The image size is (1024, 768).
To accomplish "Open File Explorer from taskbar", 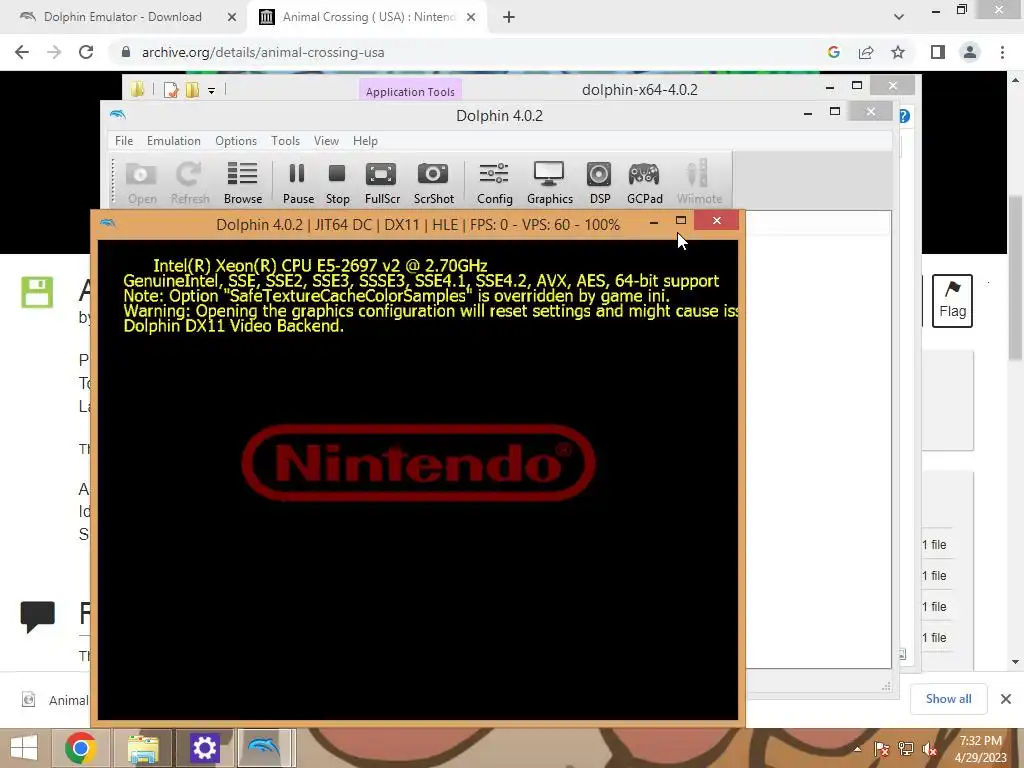I will [143, 748].
